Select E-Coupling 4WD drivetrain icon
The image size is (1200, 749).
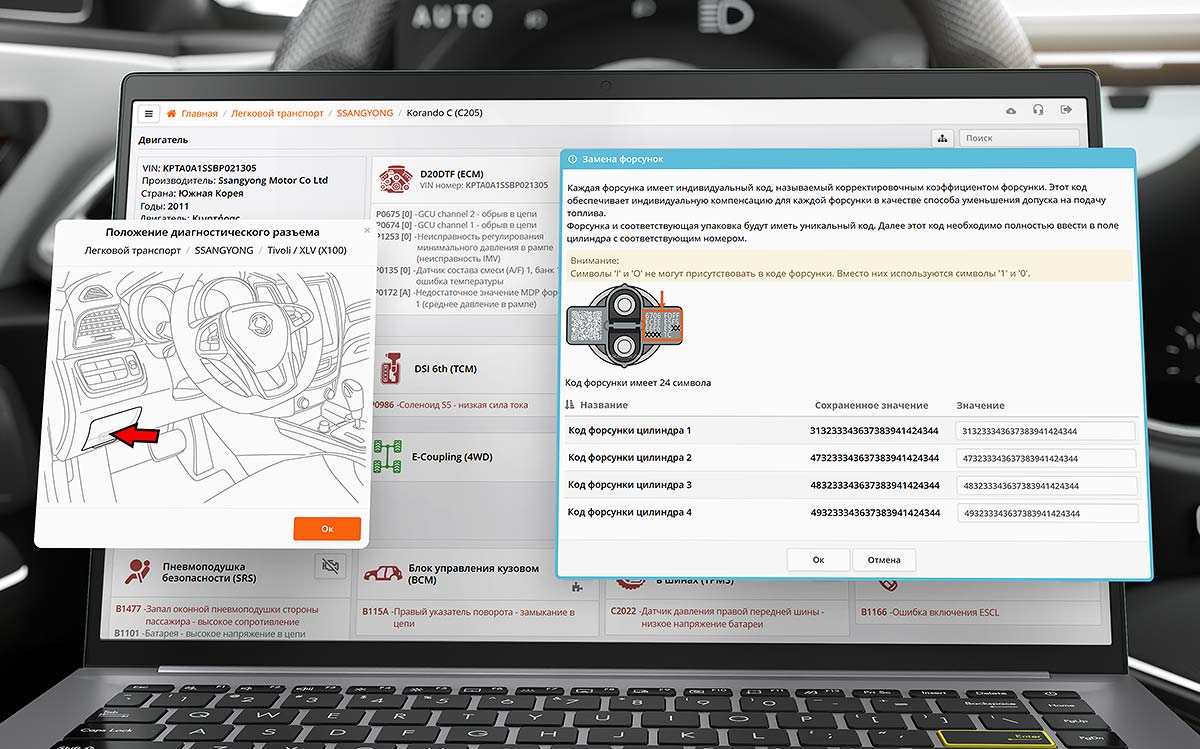(387, 457)
